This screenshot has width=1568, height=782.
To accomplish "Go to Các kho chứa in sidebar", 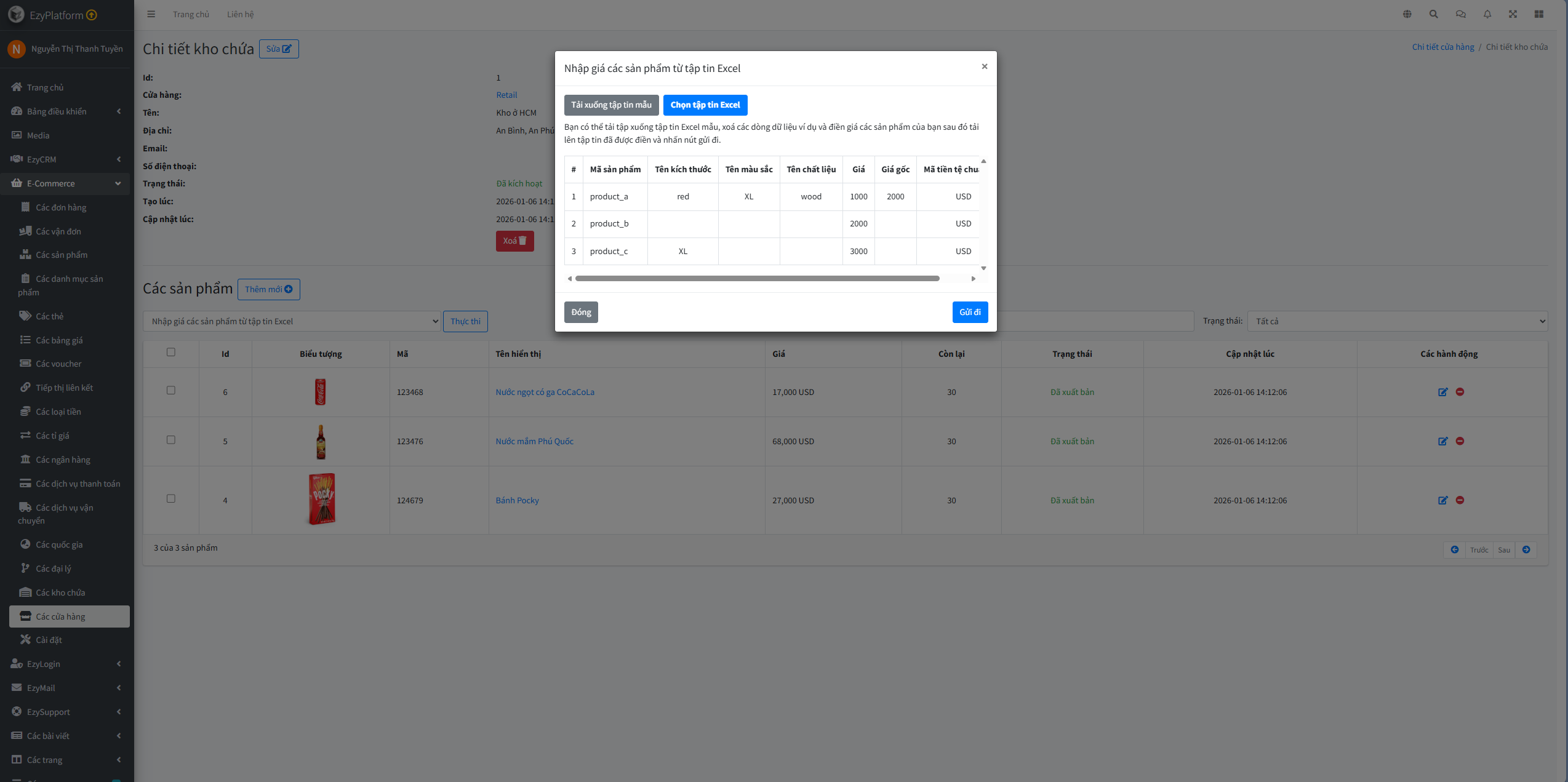I will point(60,592).
